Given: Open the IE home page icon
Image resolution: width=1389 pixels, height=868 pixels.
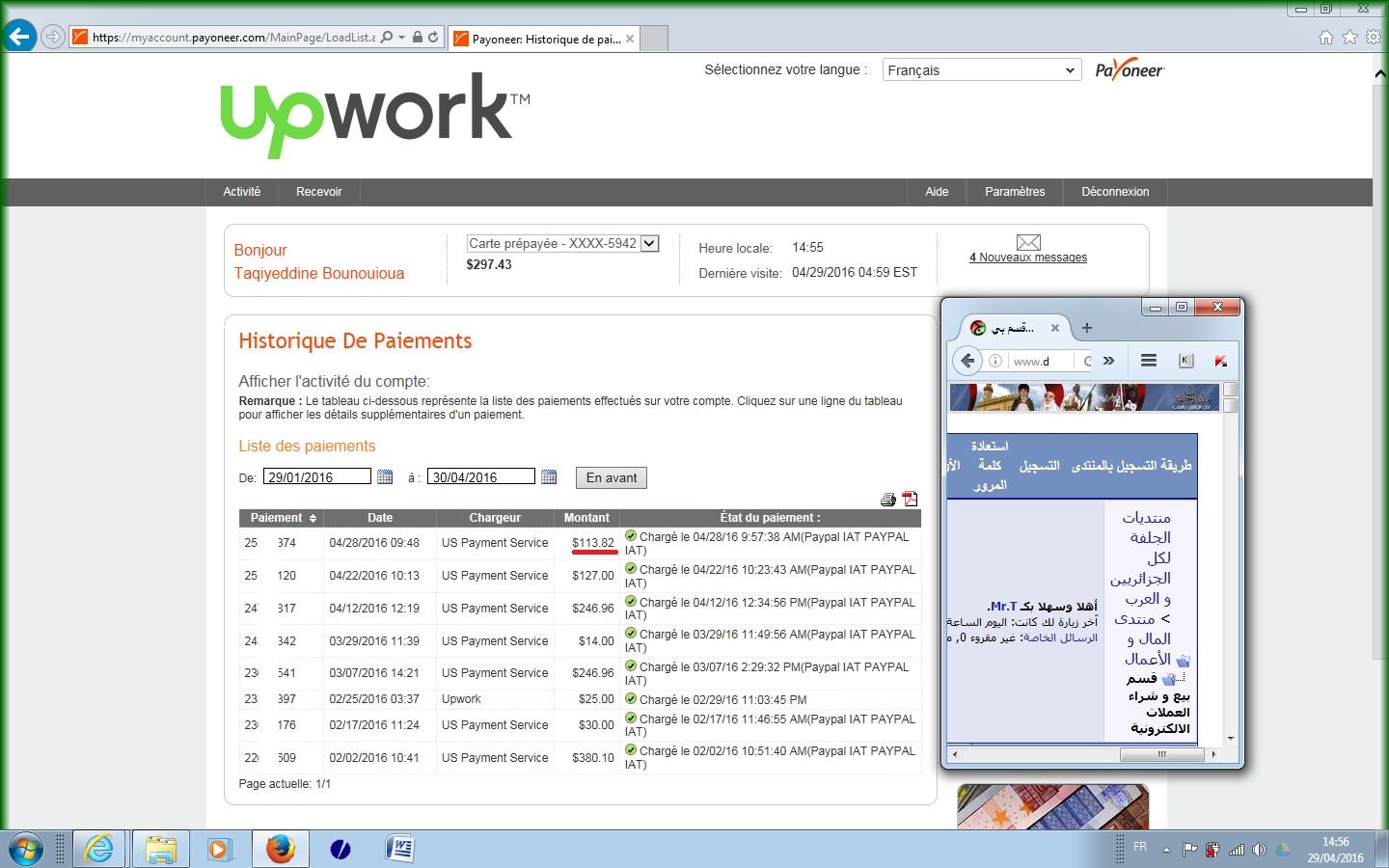Looking at the screenshot, I should point(1326,37).
